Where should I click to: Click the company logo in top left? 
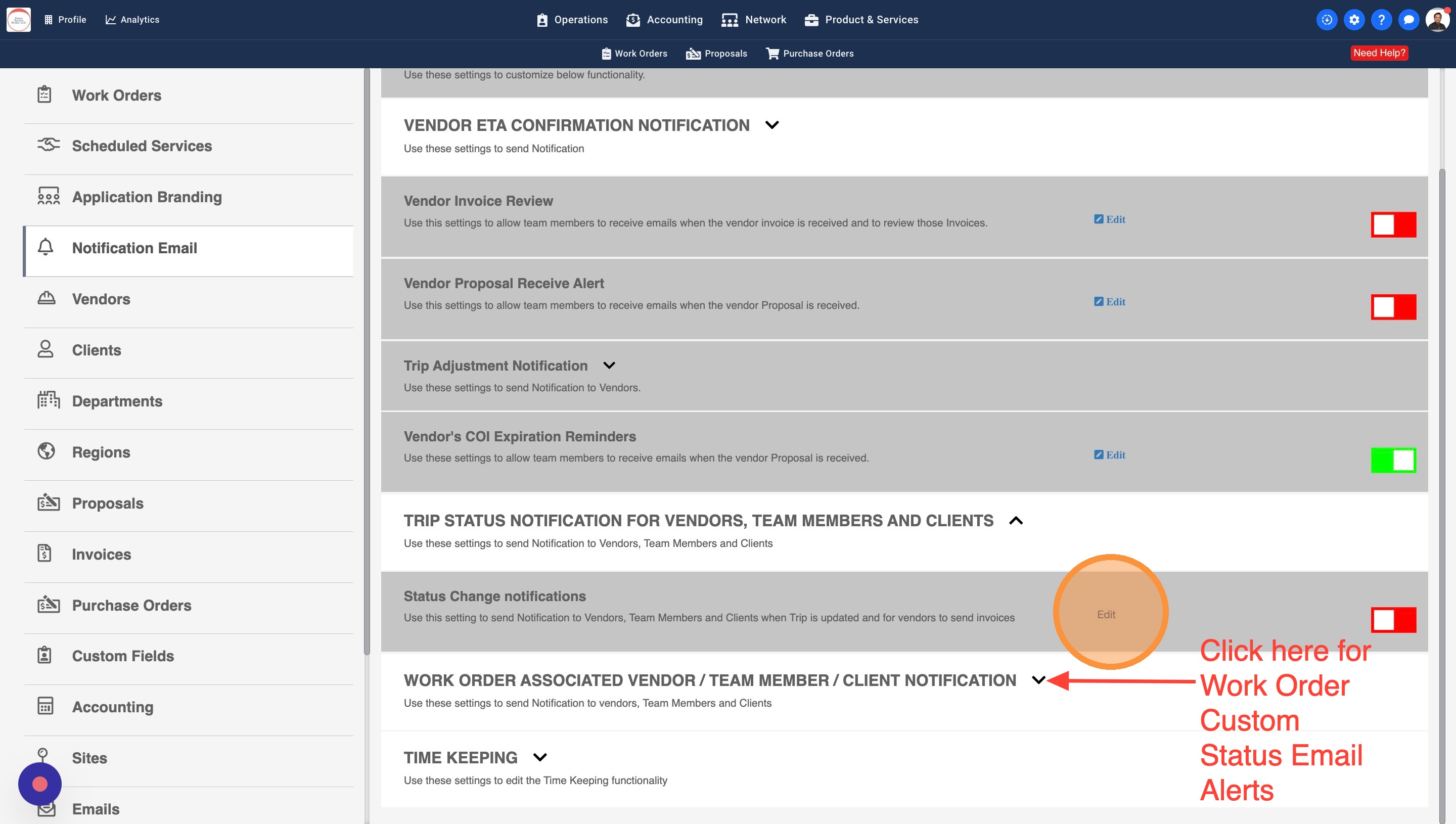(x=19, y=20)
